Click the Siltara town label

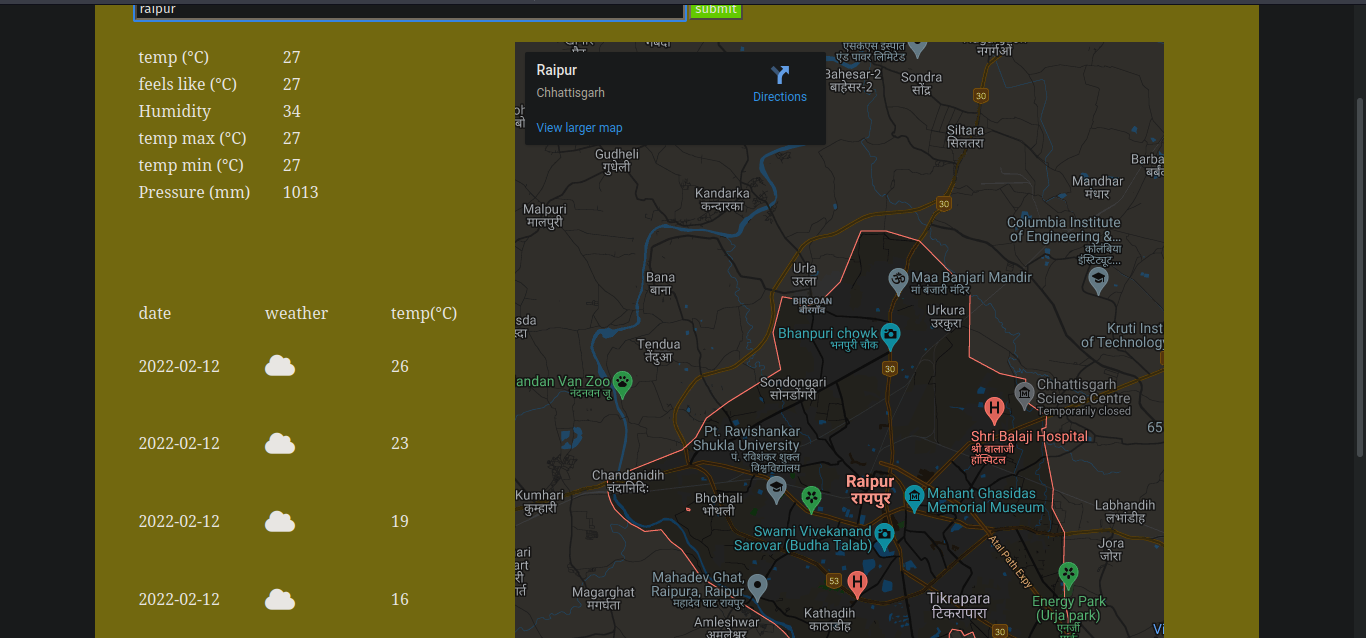click(965, 137)
